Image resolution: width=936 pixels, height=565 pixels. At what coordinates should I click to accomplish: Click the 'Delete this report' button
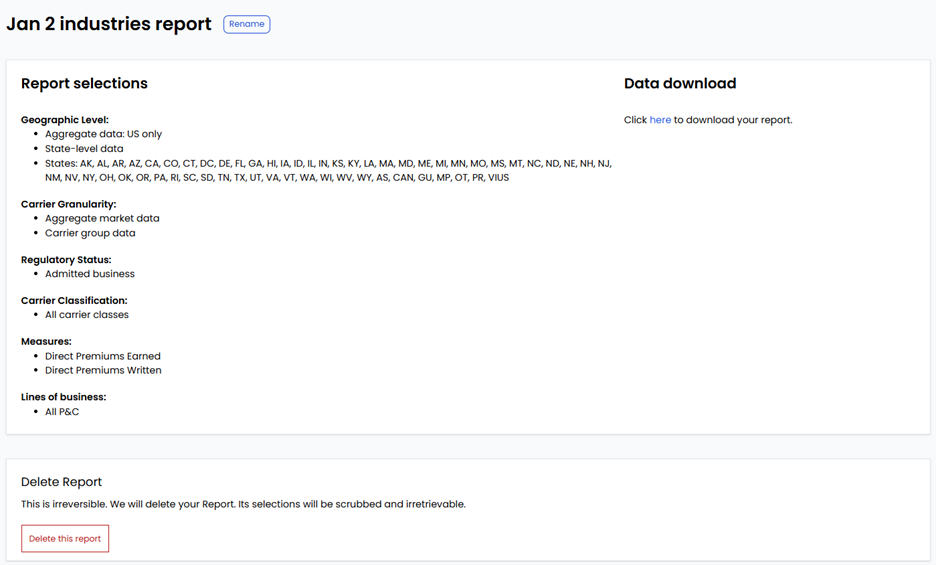click(x=65, y=539)
